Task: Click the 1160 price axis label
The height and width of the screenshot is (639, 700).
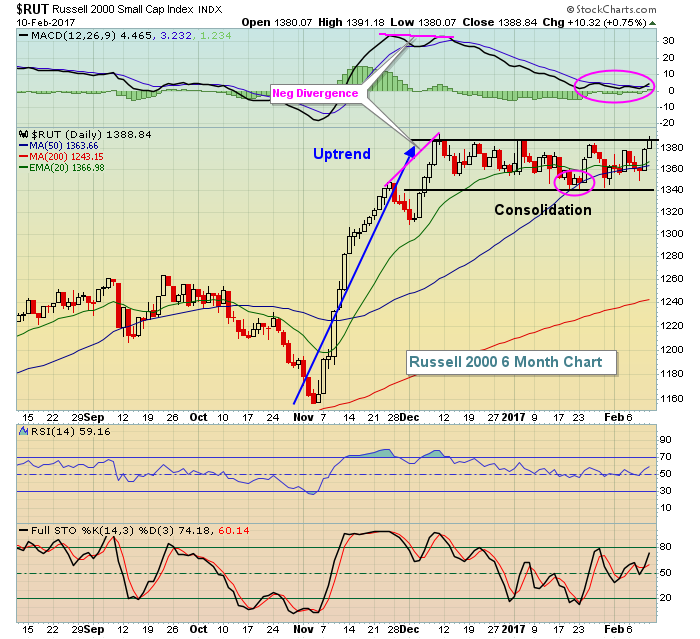Action: coord(672,398)
